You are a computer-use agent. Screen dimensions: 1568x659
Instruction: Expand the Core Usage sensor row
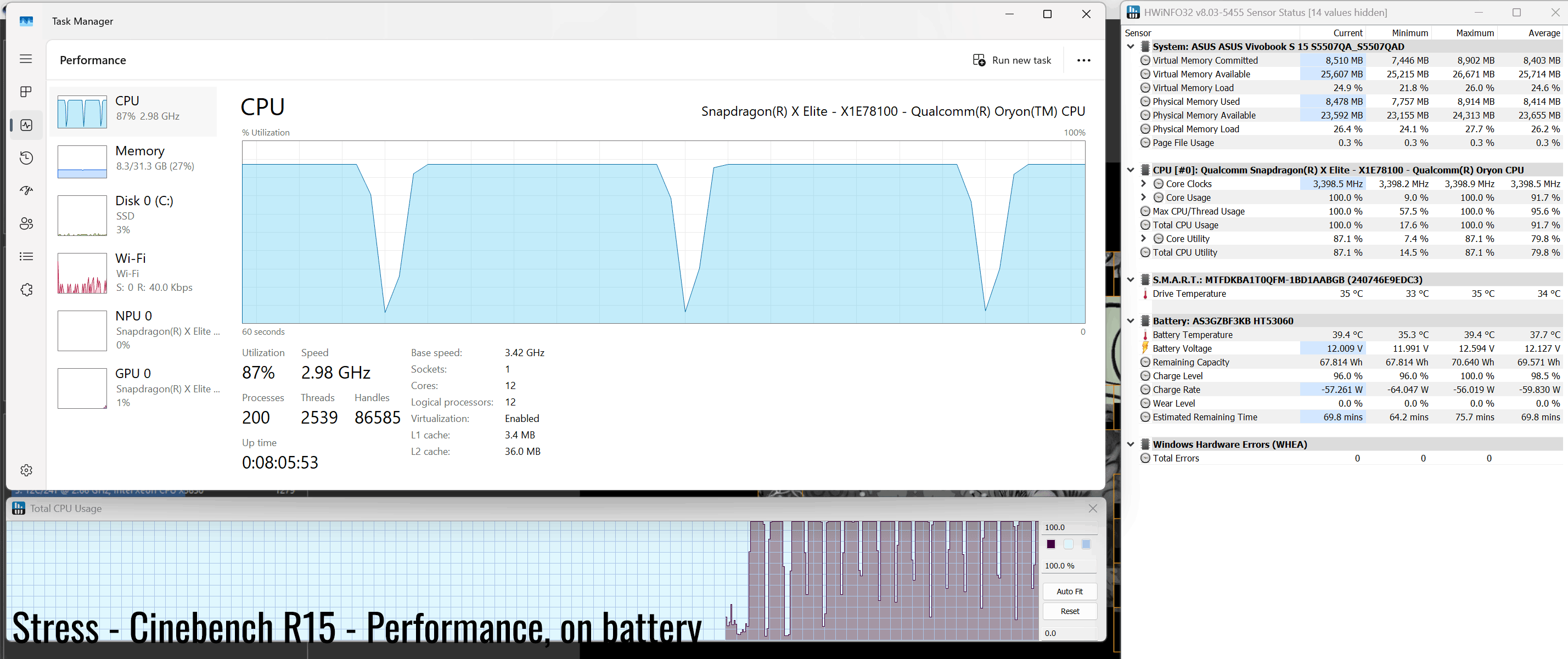[x=1144, y=198]
